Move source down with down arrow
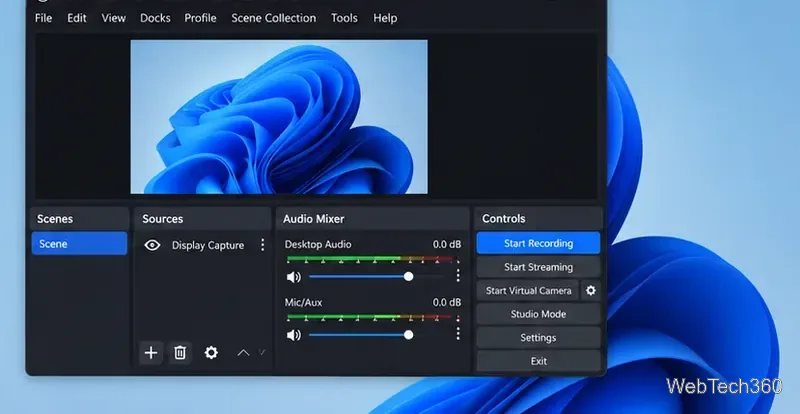Image resolution: width=800 pixels, height=414 pixels. 262,352
